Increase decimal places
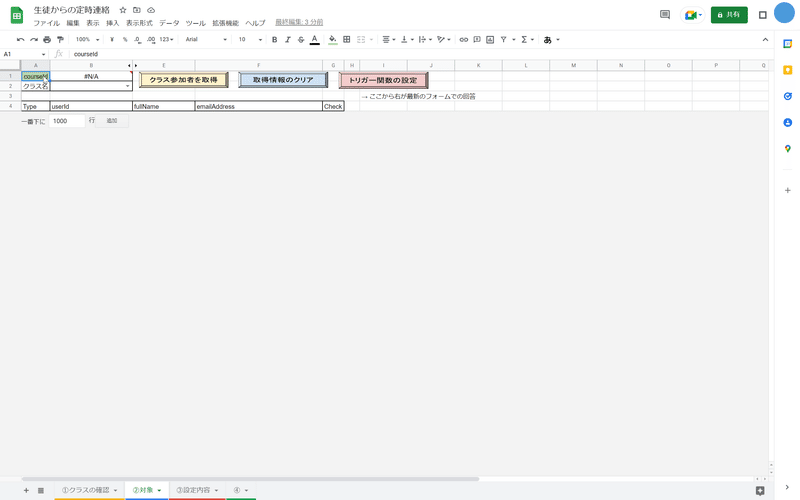This screenshot has width=800, height=500. (x=151, y=39)
